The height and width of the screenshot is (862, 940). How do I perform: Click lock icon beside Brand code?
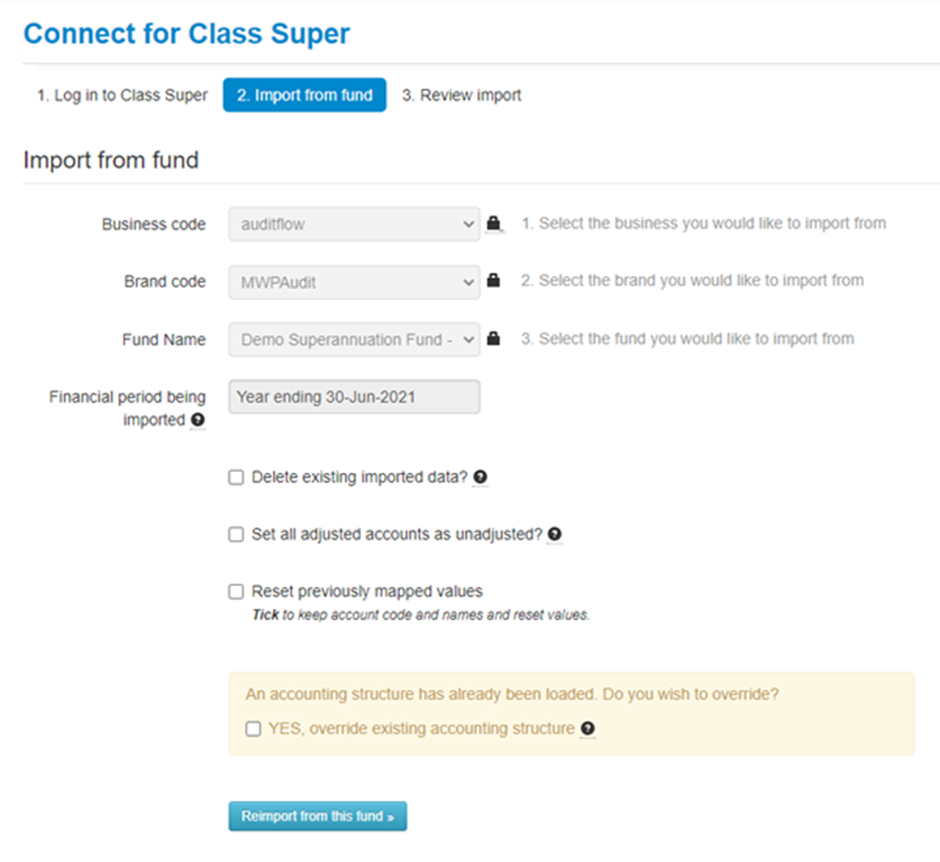tap(493, 282)
